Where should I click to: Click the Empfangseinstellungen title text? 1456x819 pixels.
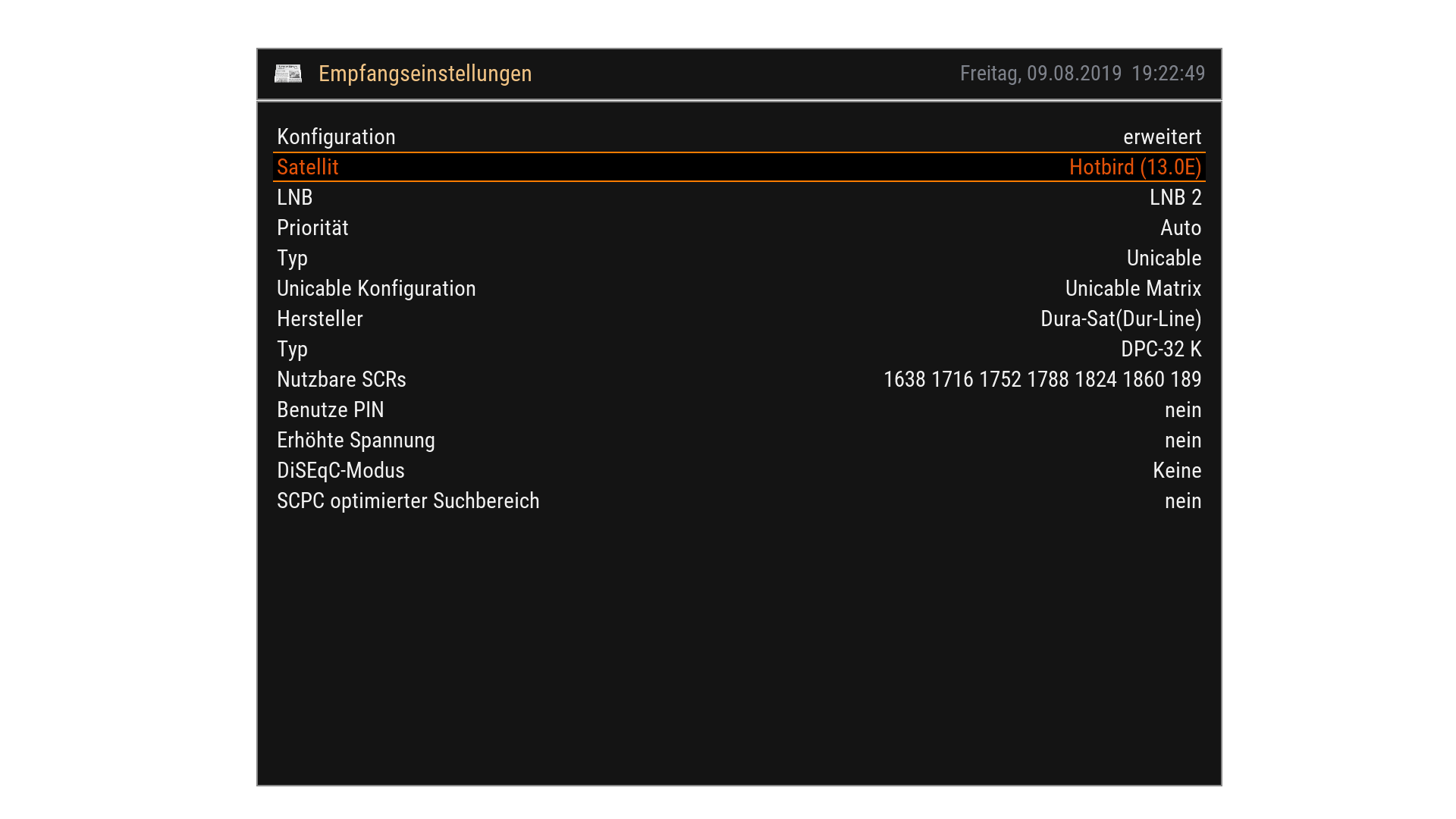coord(425,74)
